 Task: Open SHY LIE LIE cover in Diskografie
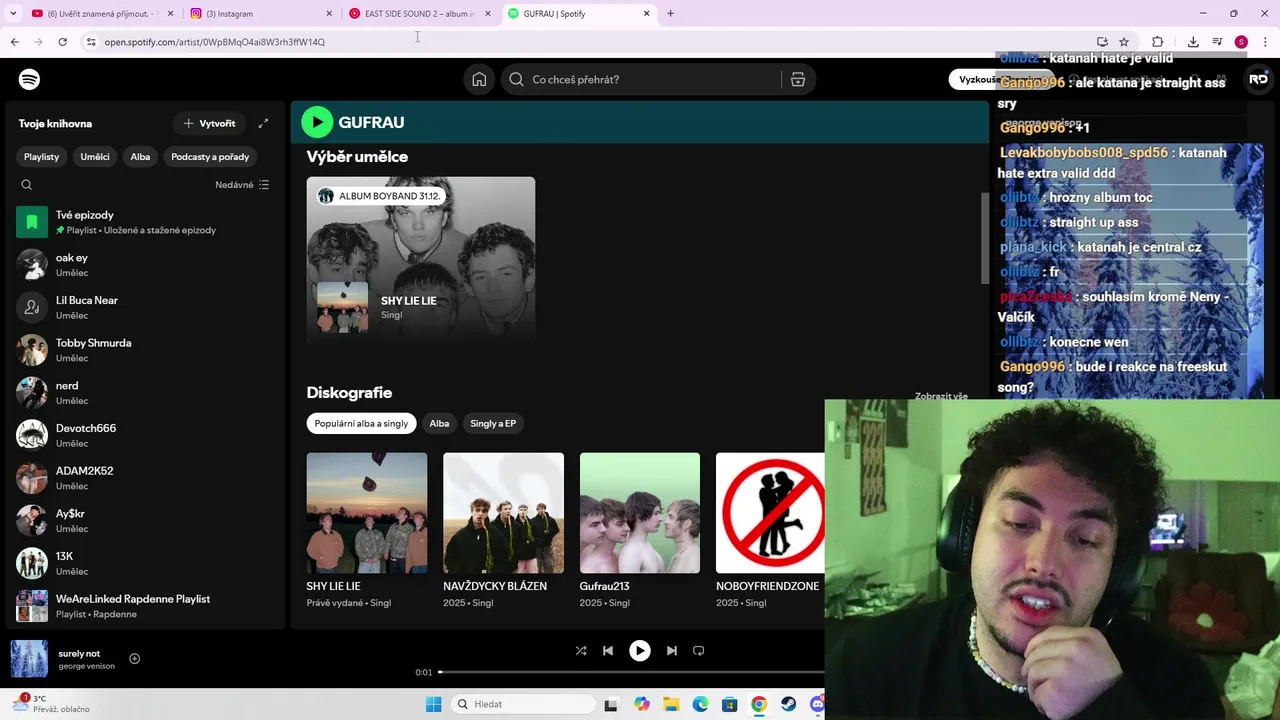tap(367, 513)
